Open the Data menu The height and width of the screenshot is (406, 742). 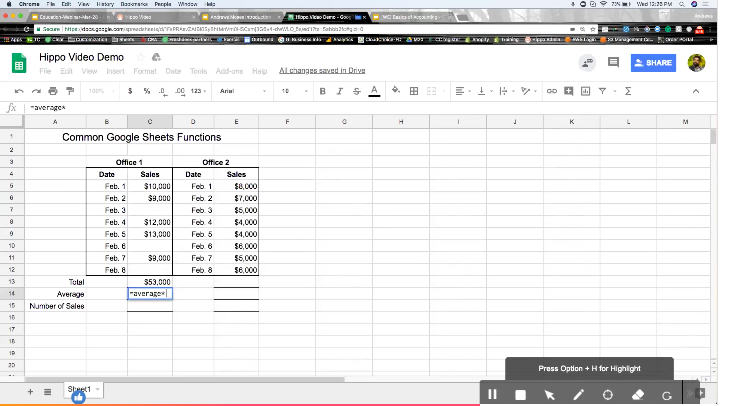[x=173, y=71]
